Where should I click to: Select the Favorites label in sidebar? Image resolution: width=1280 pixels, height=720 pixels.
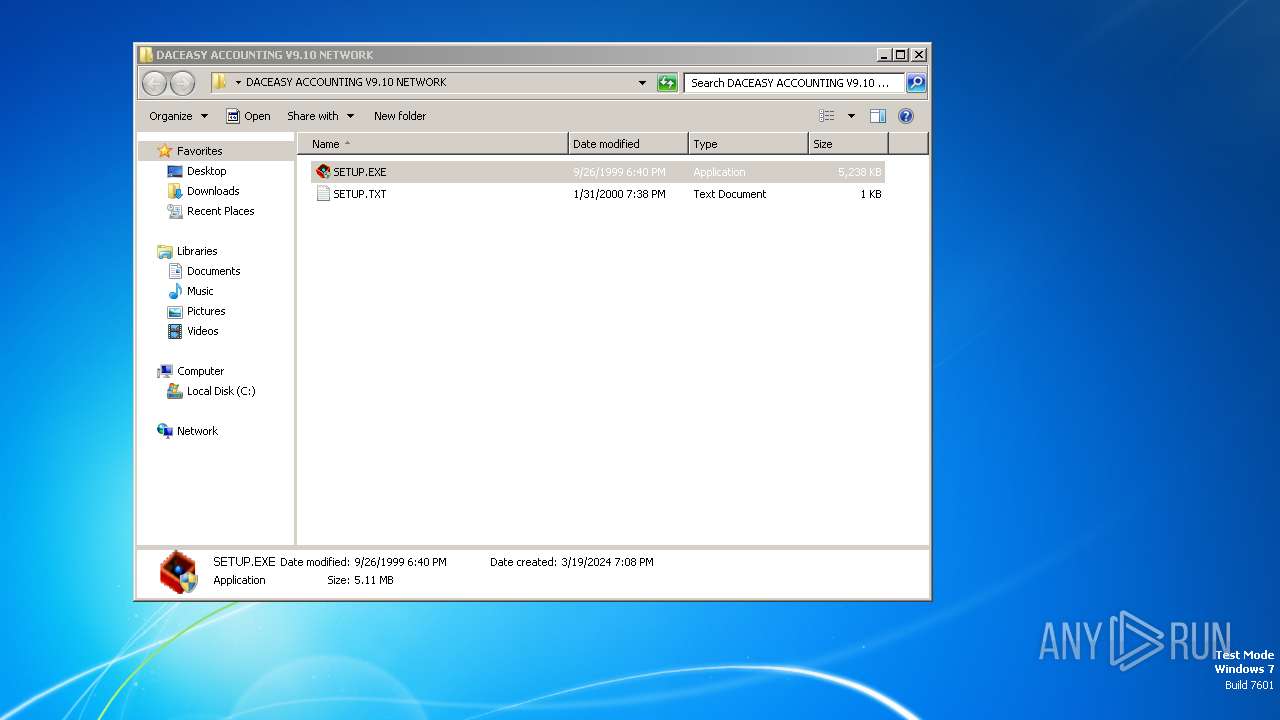tap(200, 151)
